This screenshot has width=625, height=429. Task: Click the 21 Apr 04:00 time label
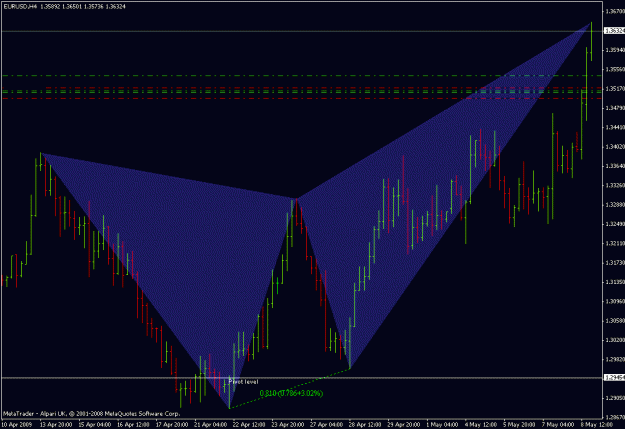point(210,425)
